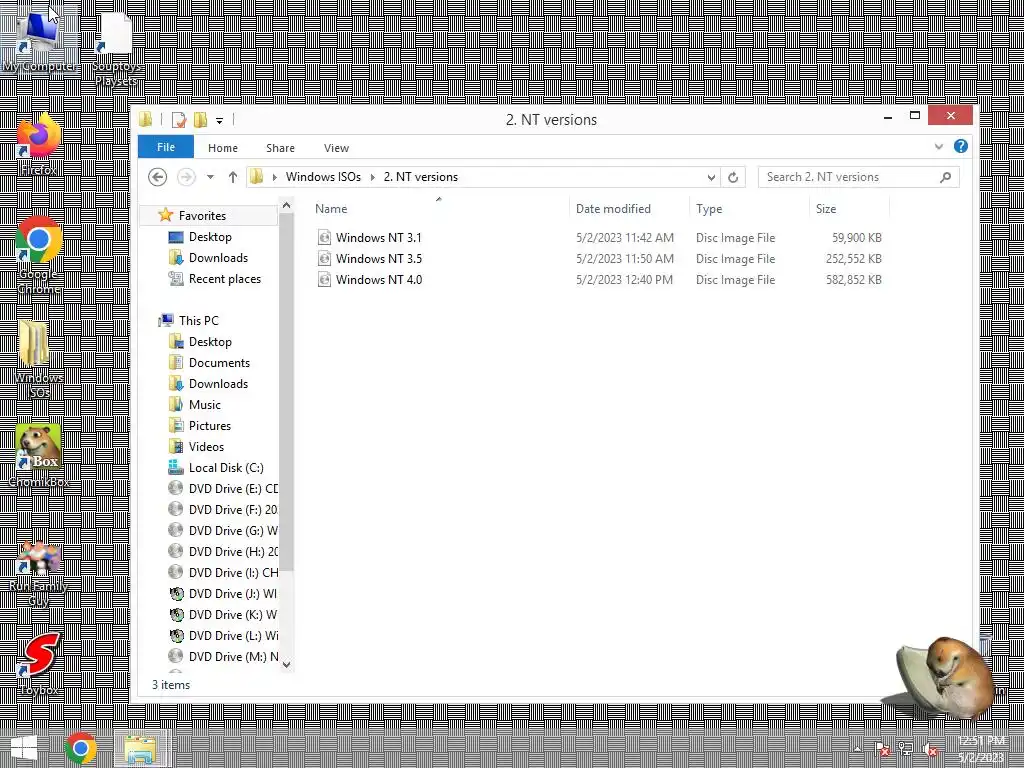Open the taskbar clock and date
This screenshot has height=768, width=1024.
[981, 749]
